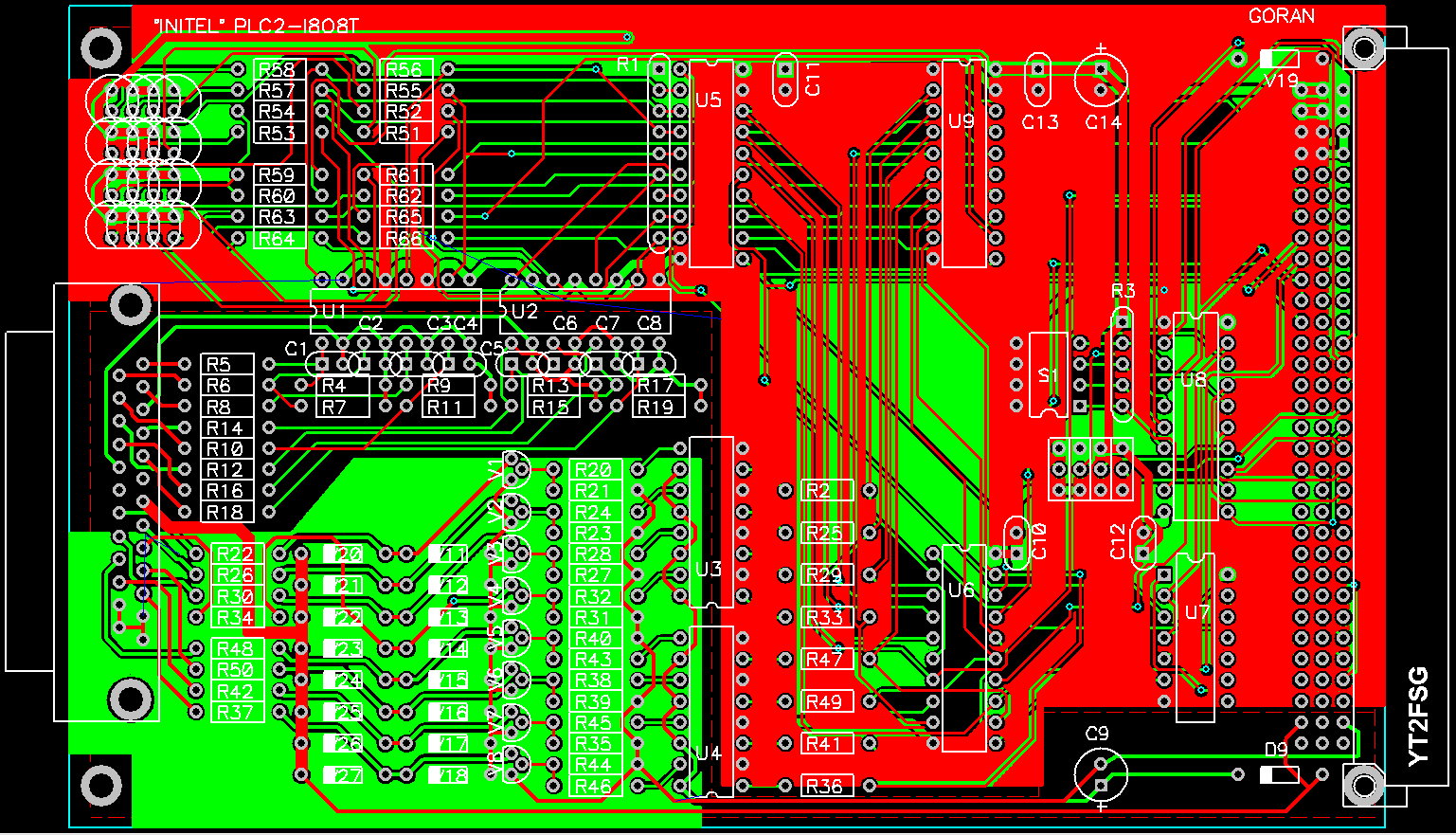
Task: Click resistor label R5
Action: [219, 365]
